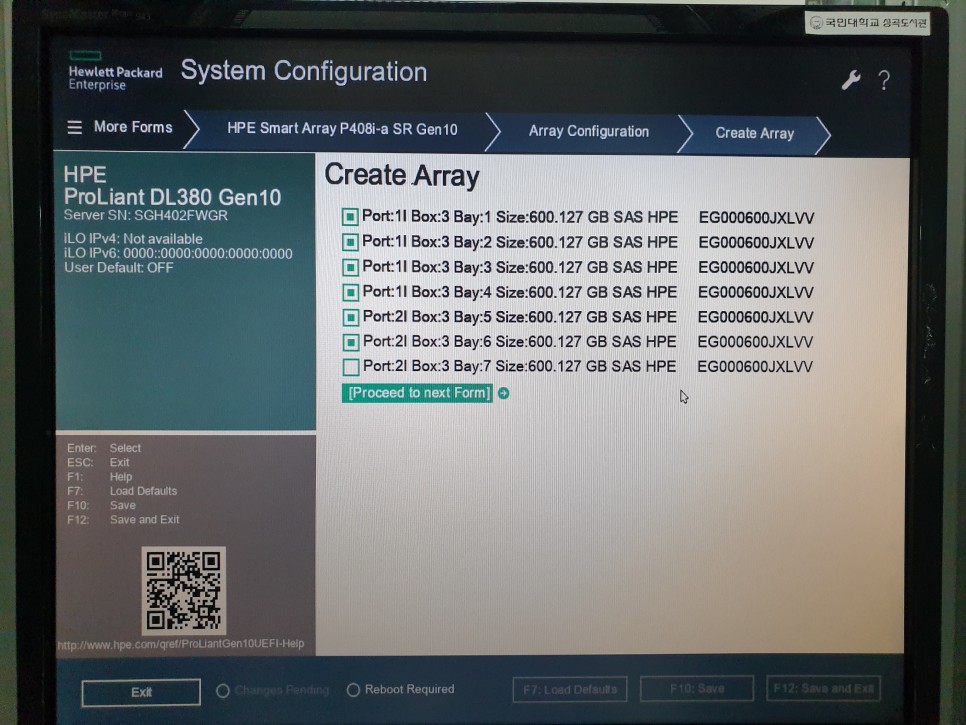Click the F7: Load Defaults help line
This screenshot has width=966, height=725.
122,491
